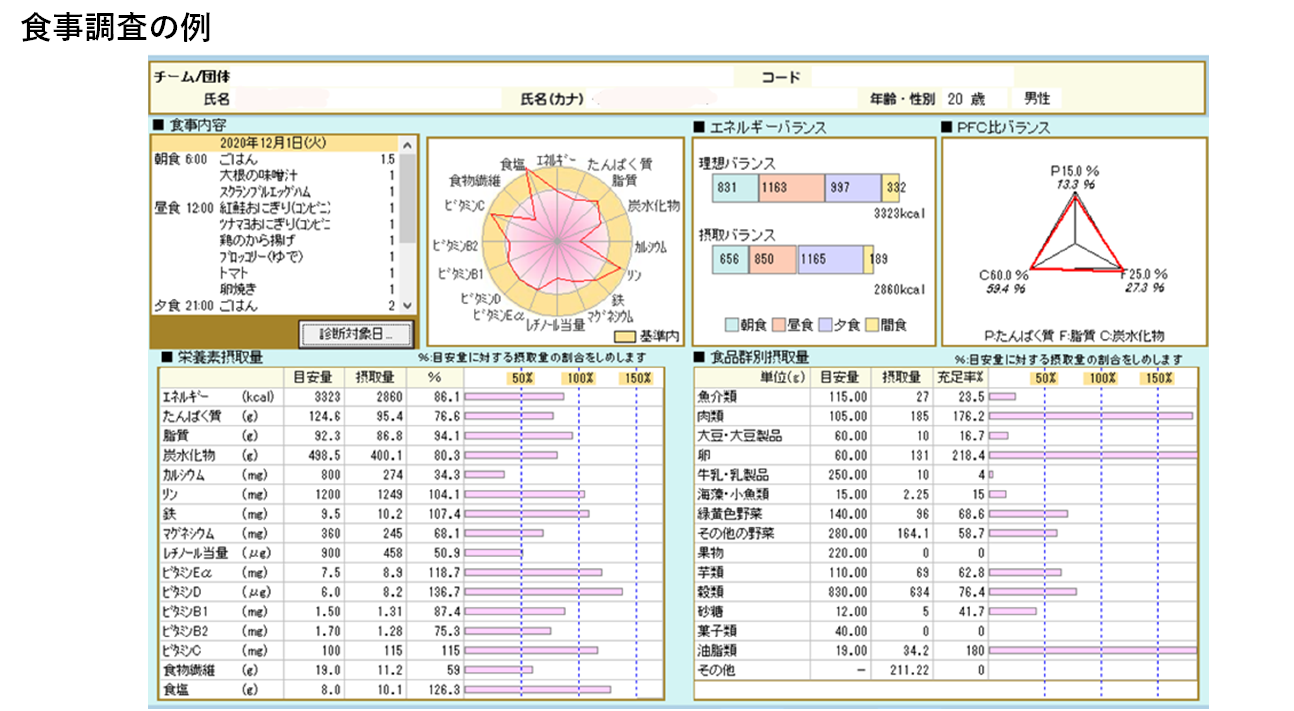Select the たんぱく質 row in nutrient table
1294x711 pixels.
pos(411,416)
